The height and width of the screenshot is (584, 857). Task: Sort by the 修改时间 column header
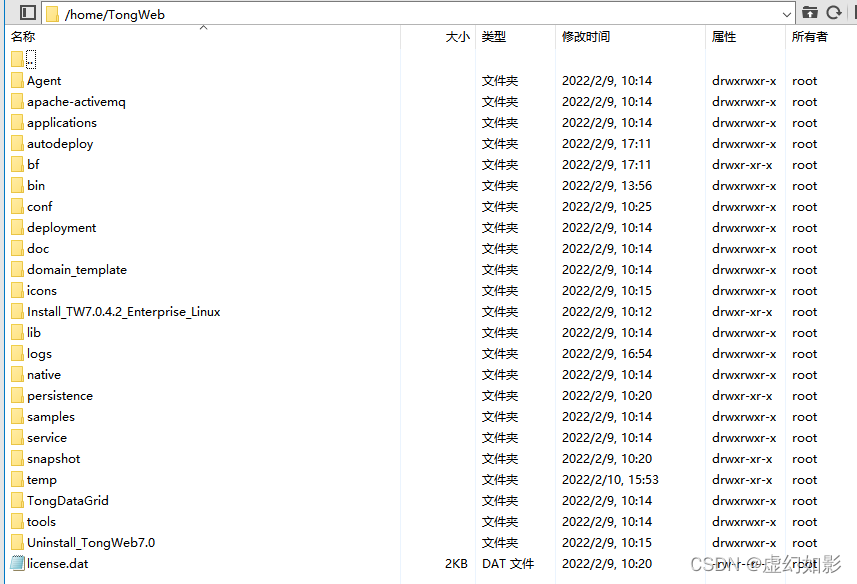586,37
